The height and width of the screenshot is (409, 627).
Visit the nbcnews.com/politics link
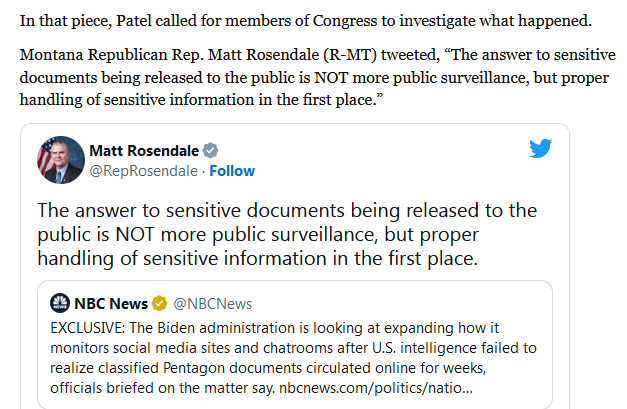pos(376,388)
